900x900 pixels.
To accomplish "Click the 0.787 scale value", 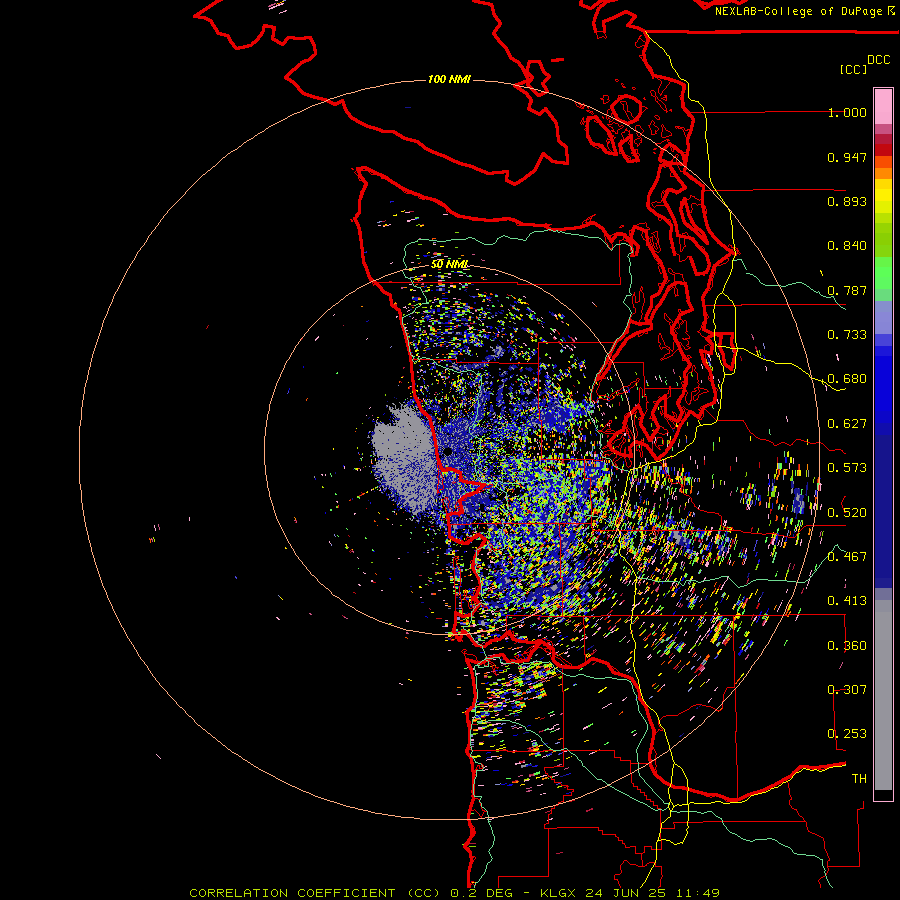I will coord(847,290).
